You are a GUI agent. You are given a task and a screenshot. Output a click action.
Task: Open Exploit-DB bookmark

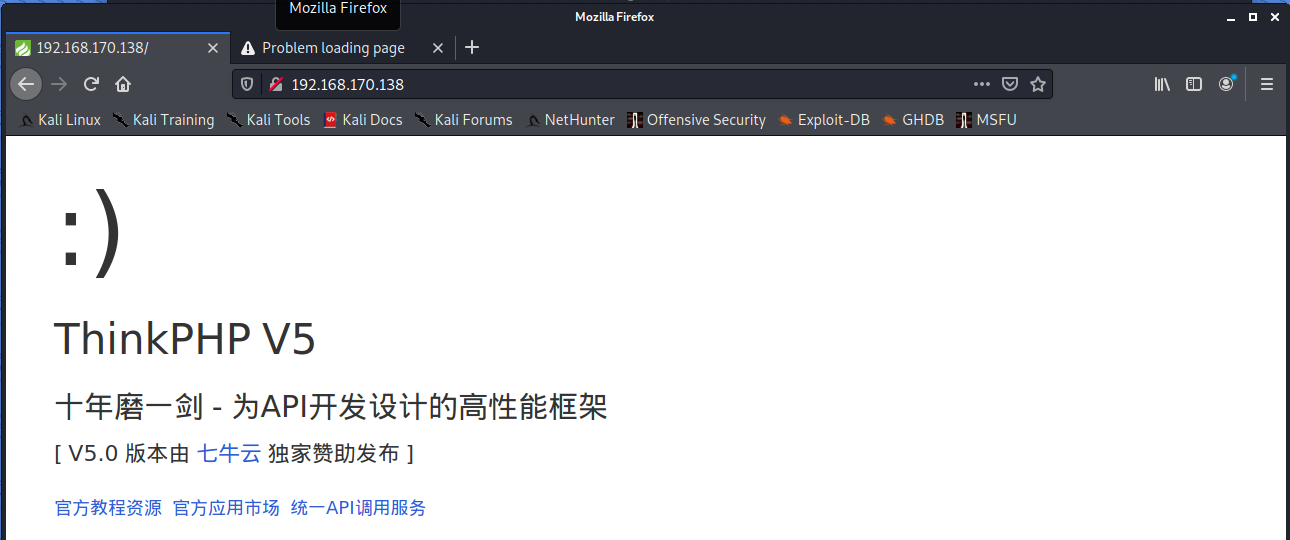tap(824, 120)
